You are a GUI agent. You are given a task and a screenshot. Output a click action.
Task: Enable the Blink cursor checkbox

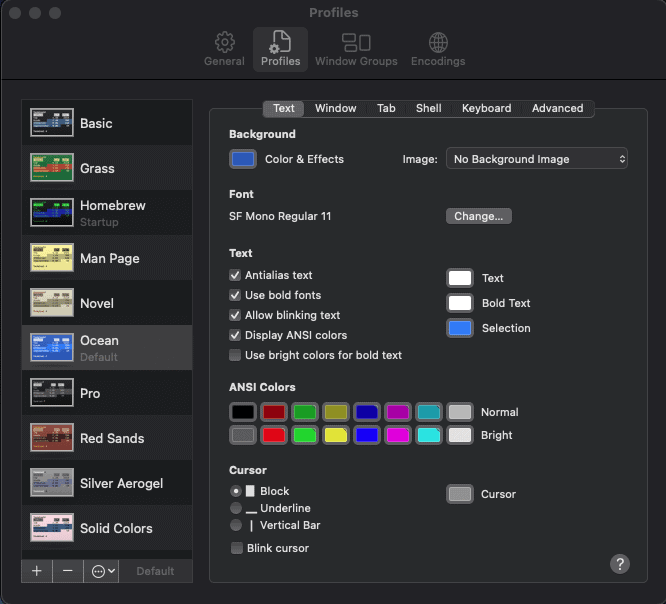[x=237, y=548]
